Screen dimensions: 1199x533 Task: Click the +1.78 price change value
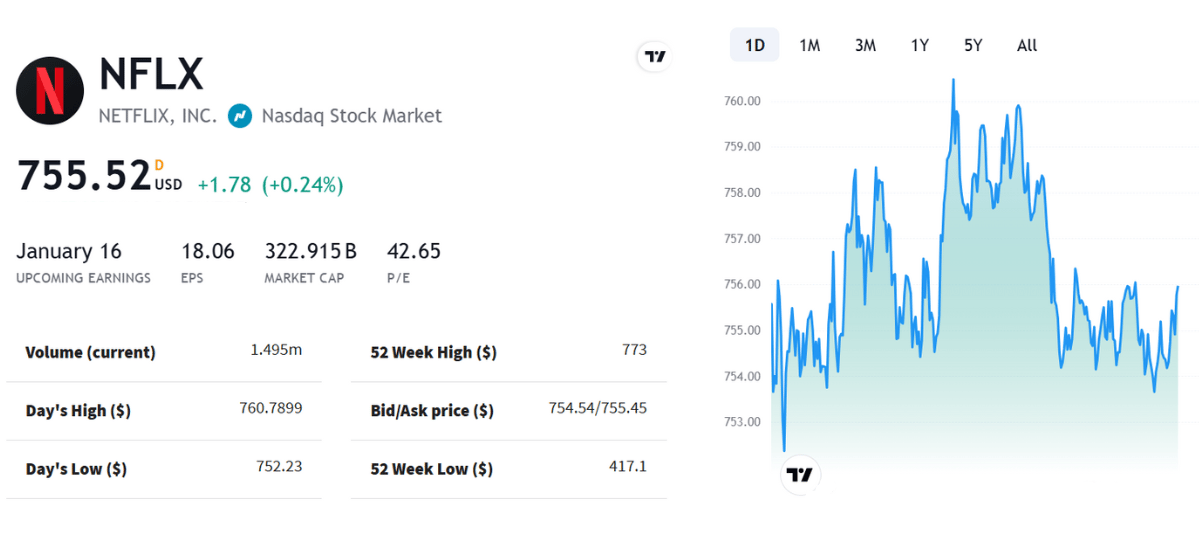point(223,184)
